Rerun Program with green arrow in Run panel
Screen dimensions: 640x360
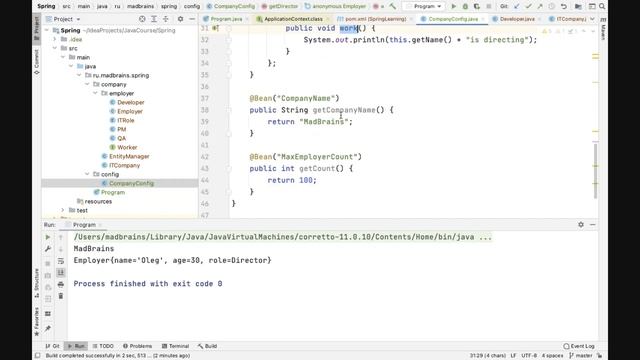click(x=48, y=237)
